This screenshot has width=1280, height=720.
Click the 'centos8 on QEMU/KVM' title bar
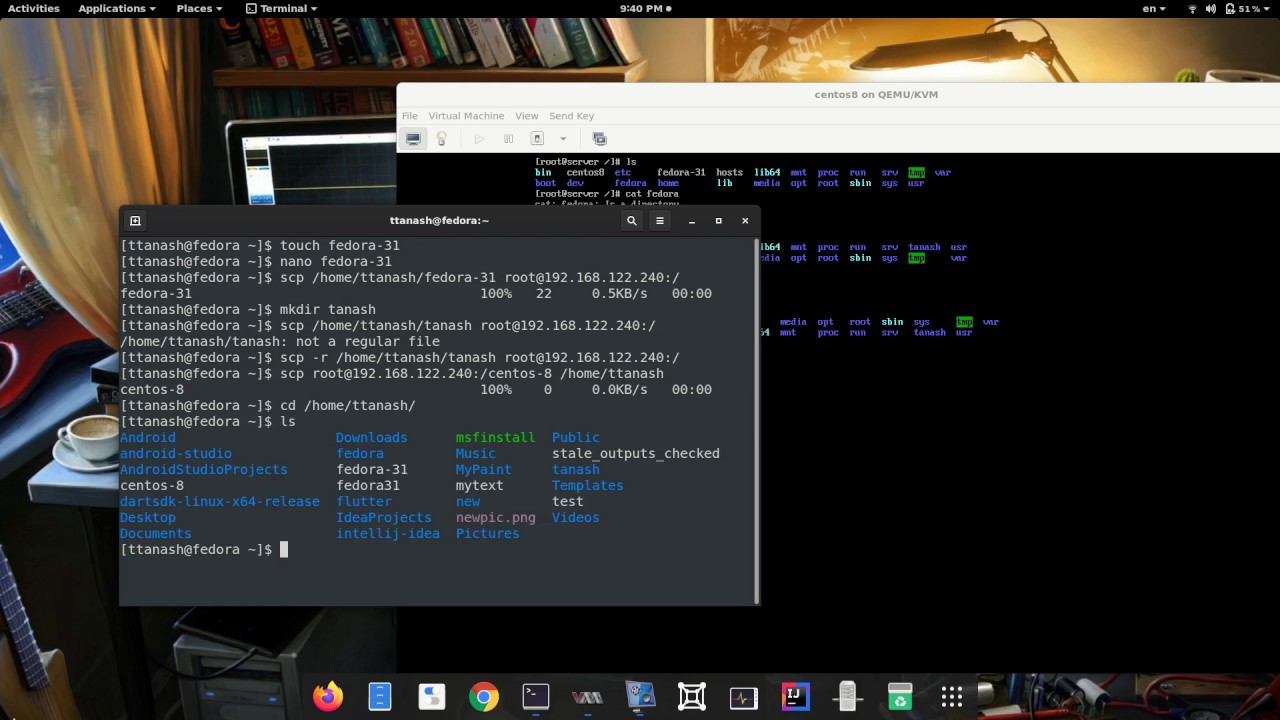click(x=876, y=95)
